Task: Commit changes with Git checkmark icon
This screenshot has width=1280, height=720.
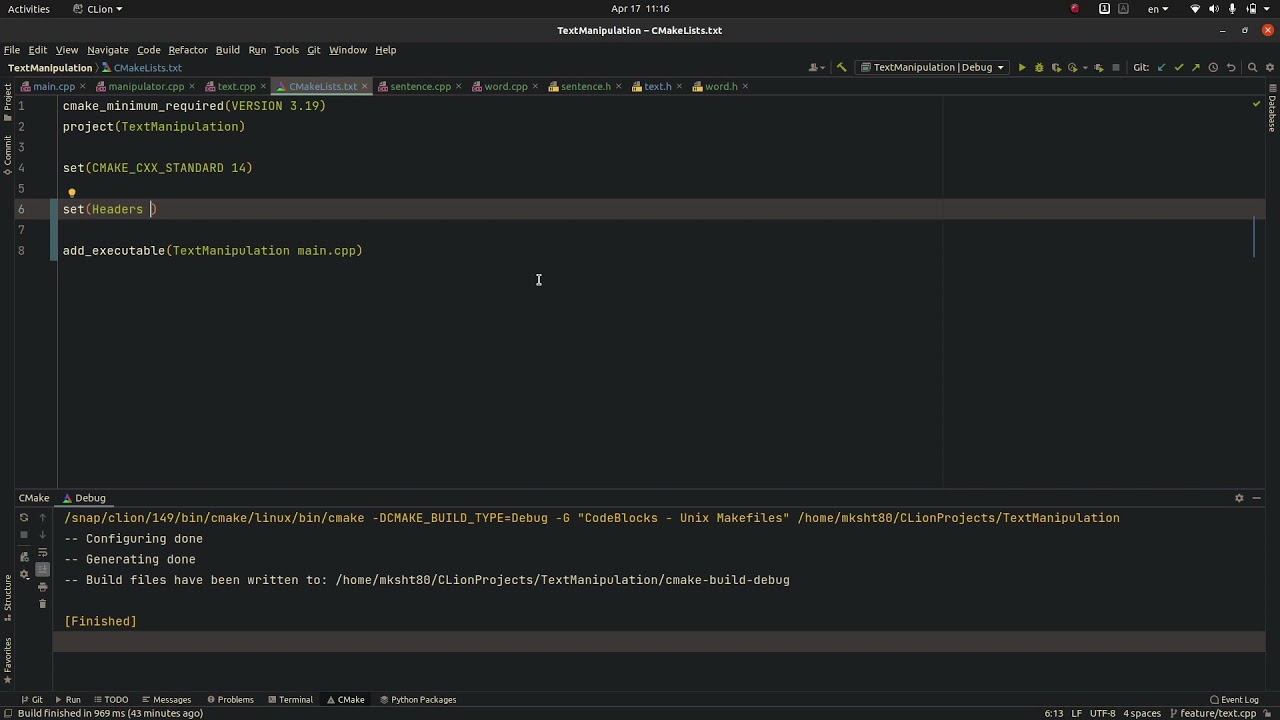Action: [1179, 68]
